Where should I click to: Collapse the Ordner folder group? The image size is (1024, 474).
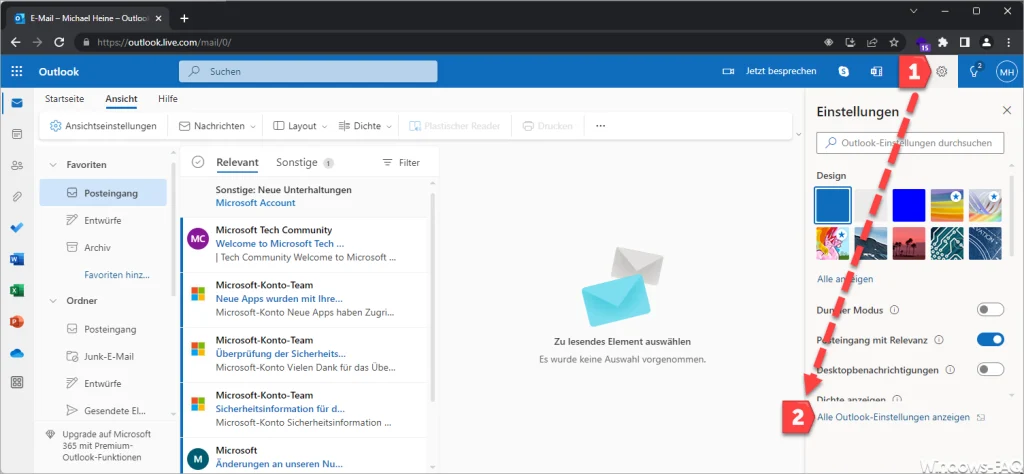(54, 301)
